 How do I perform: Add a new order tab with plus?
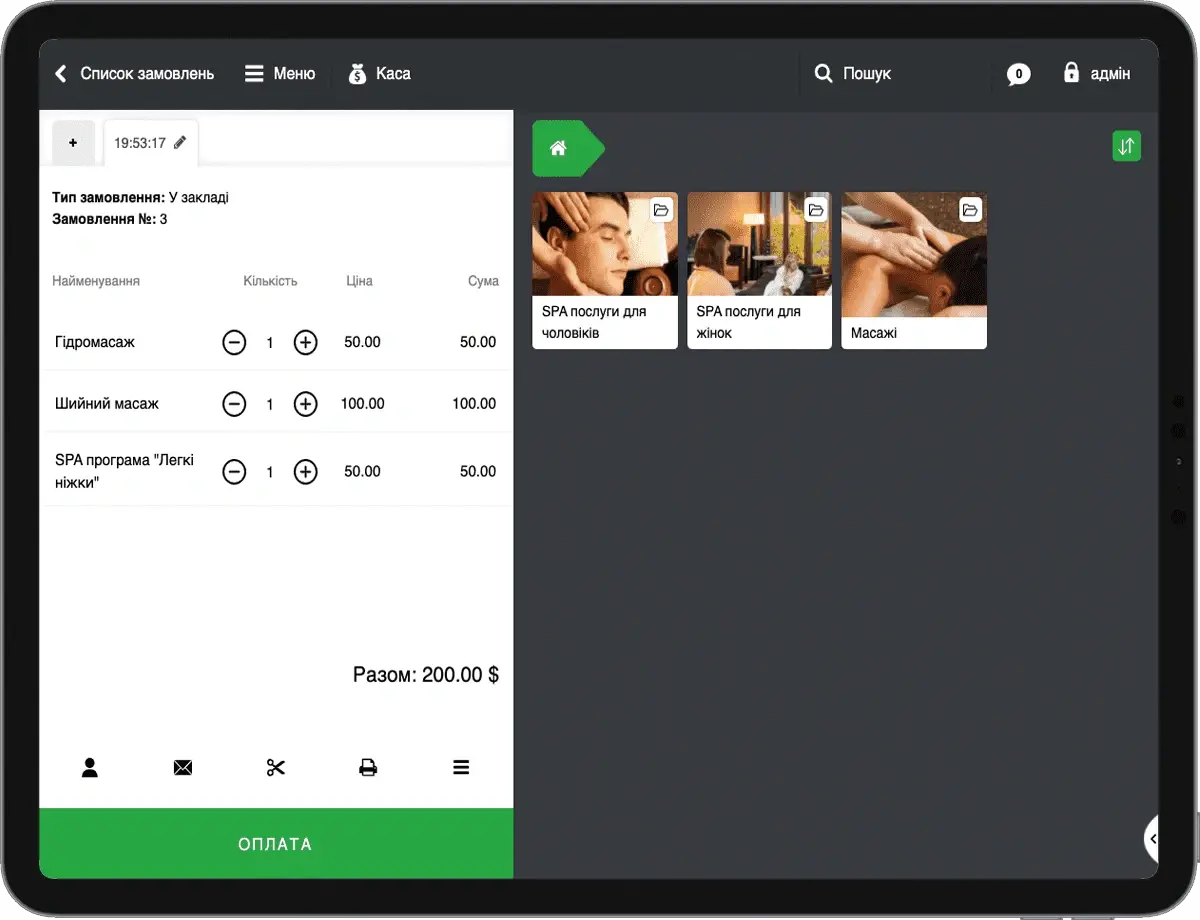(x=73, y=143)
